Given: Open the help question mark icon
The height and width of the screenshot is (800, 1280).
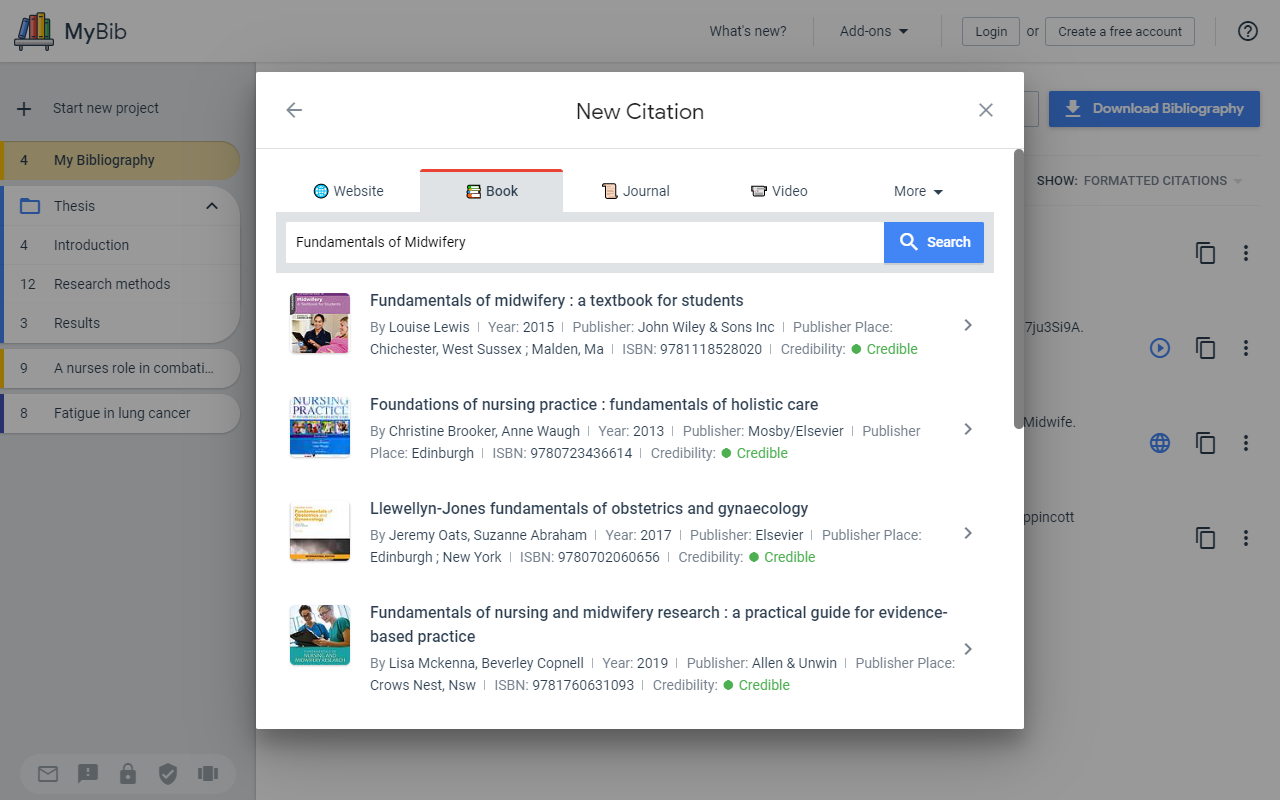Looking at the screenshot, I should [x=1248, y=31].
